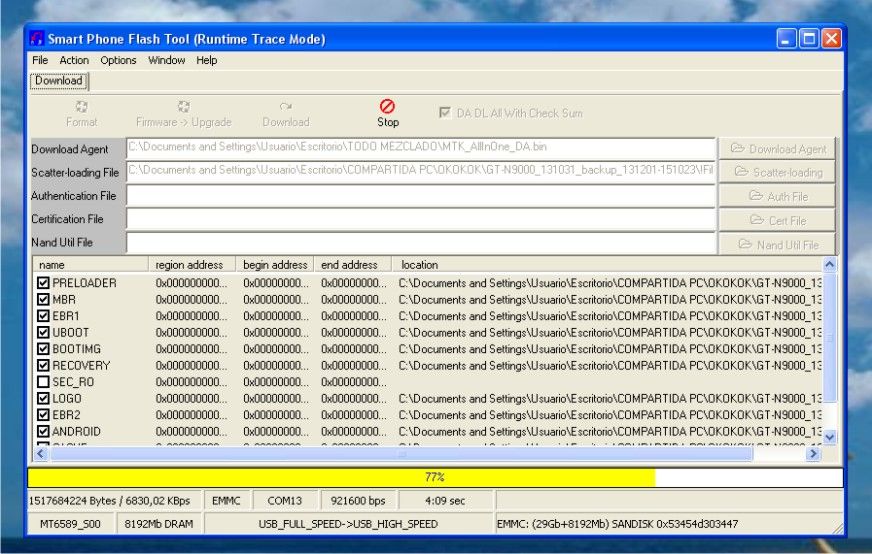Image resolution: width=872 pixels, height=554 pixels.
Task: Open the Download Agent file browser button
Action: point(777,149)
